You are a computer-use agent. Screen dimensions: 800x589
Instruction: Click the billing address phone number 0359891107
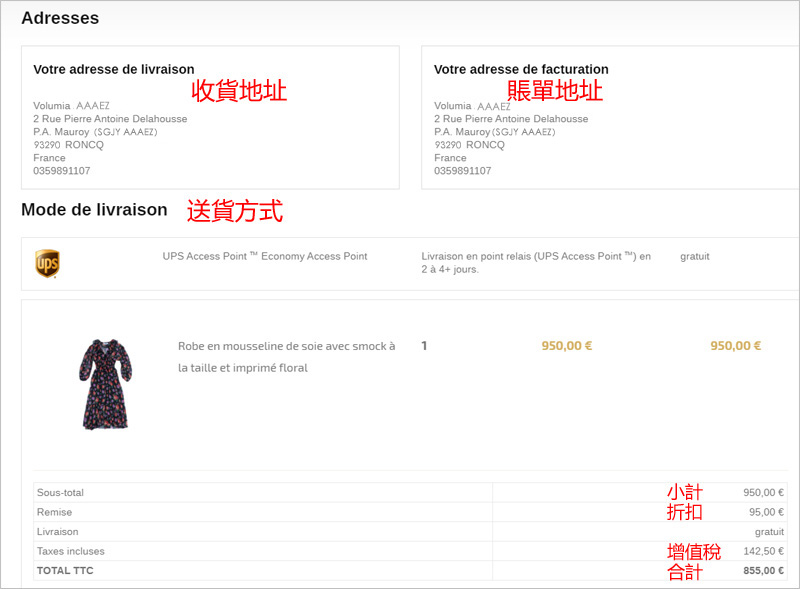pos(463,171)
